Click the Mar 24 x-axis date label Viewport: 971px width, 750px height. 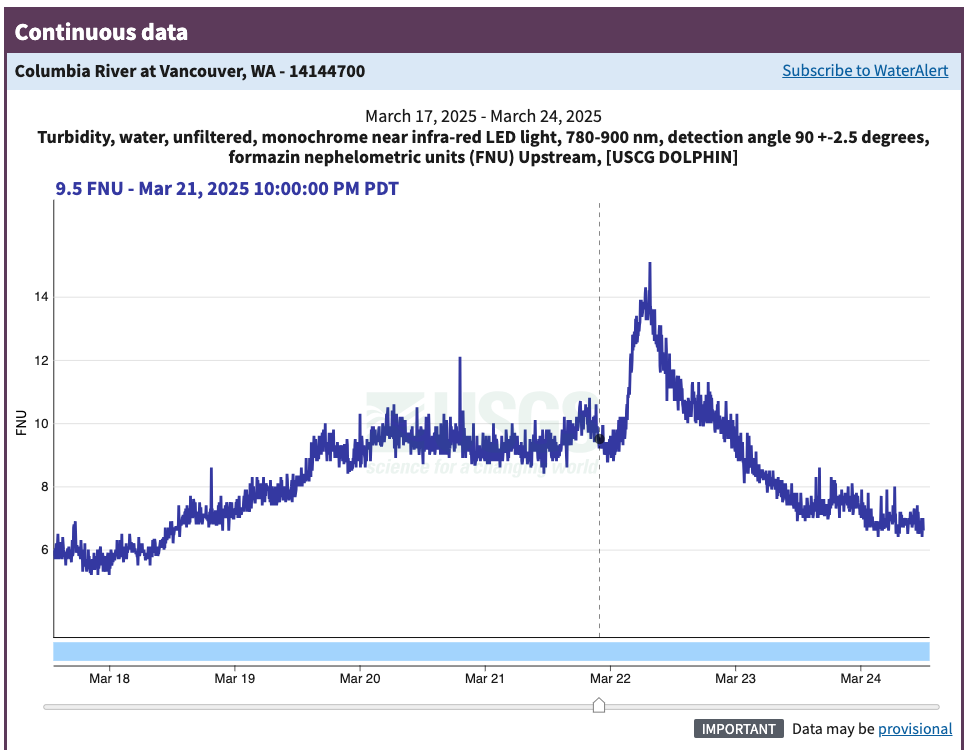point(861,678)
